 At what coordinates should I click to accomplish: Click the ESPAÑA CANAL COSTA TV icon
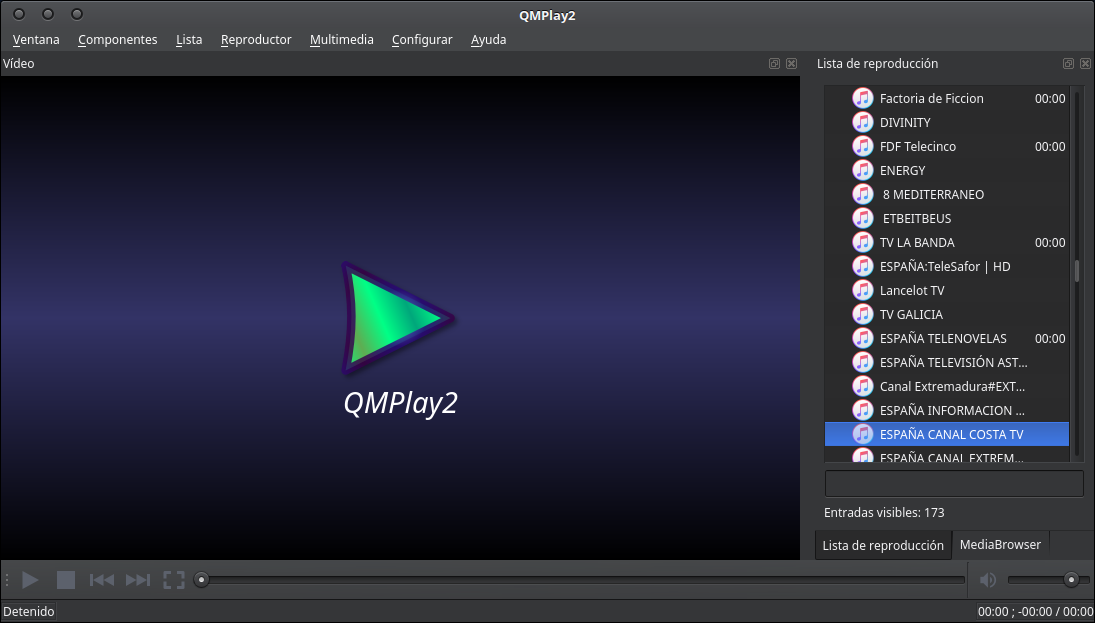(x=863, y=434)
